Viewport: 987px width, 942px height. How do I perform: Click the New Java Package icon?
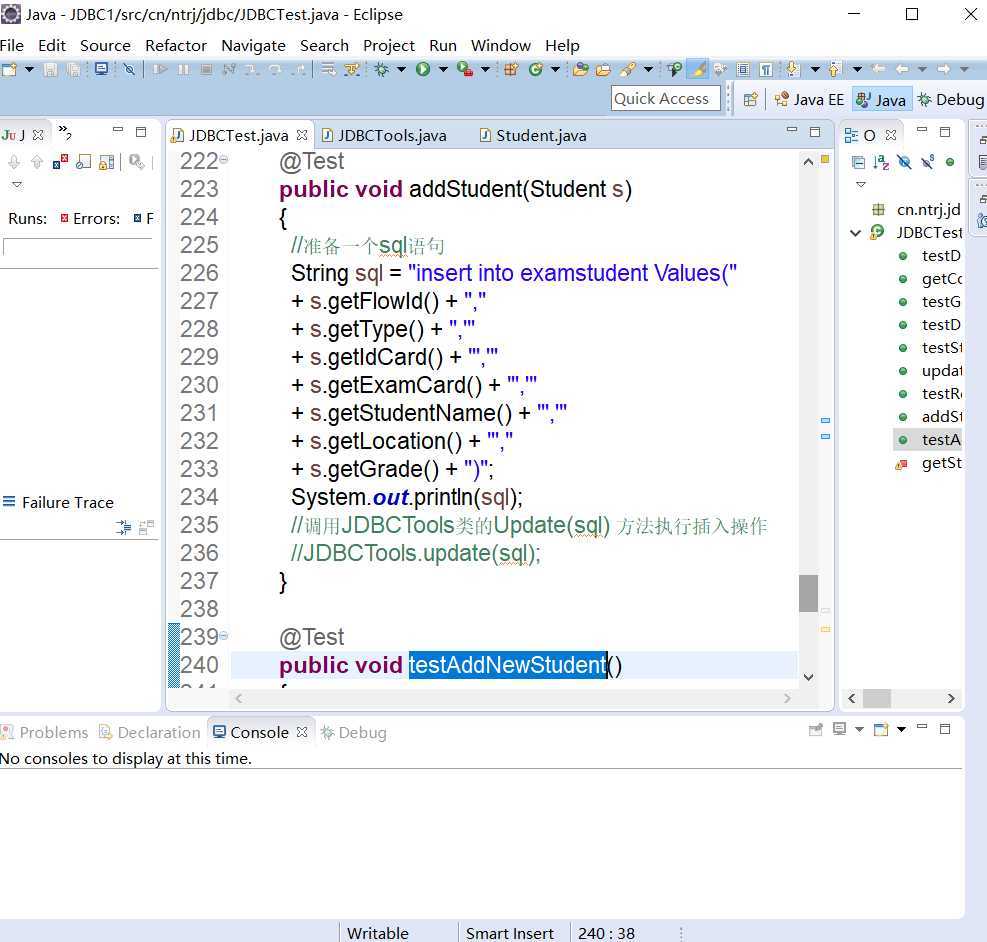pyautogui.click(x=510, y=69)
